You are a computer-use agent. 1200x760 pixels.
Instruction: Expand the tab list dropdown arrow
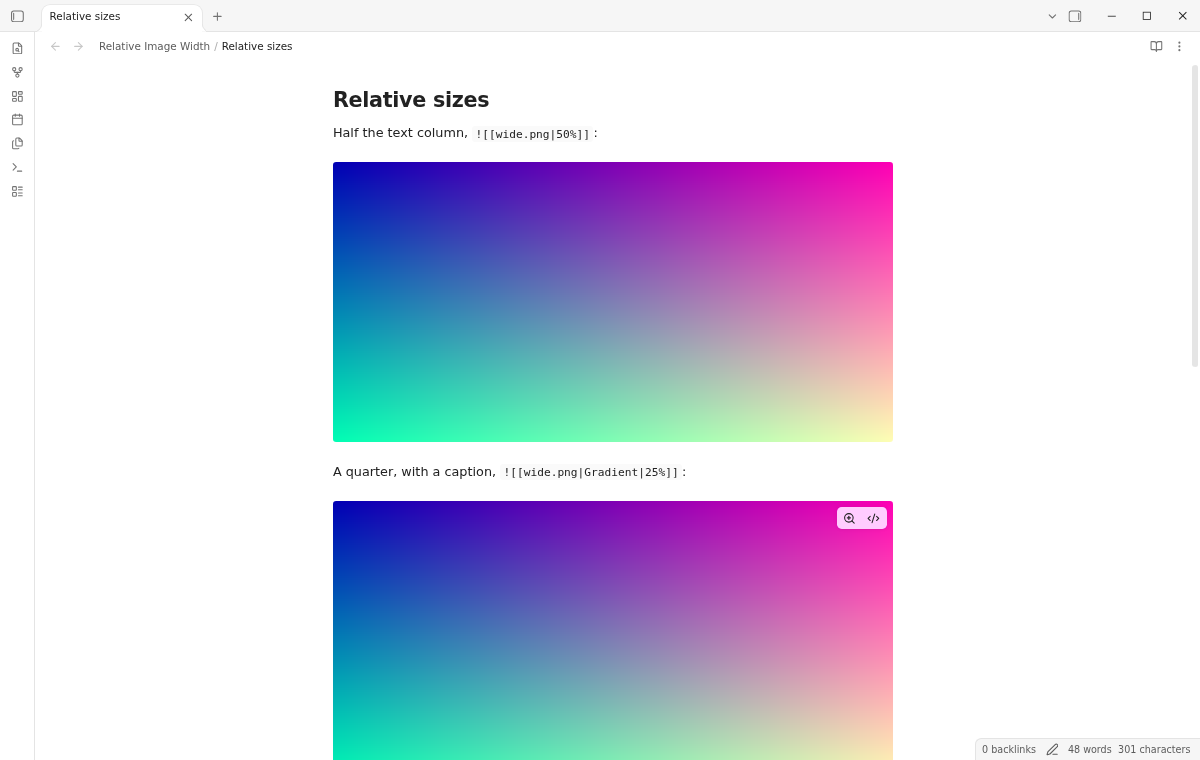pyautogui.click(x=1052, y=16)
